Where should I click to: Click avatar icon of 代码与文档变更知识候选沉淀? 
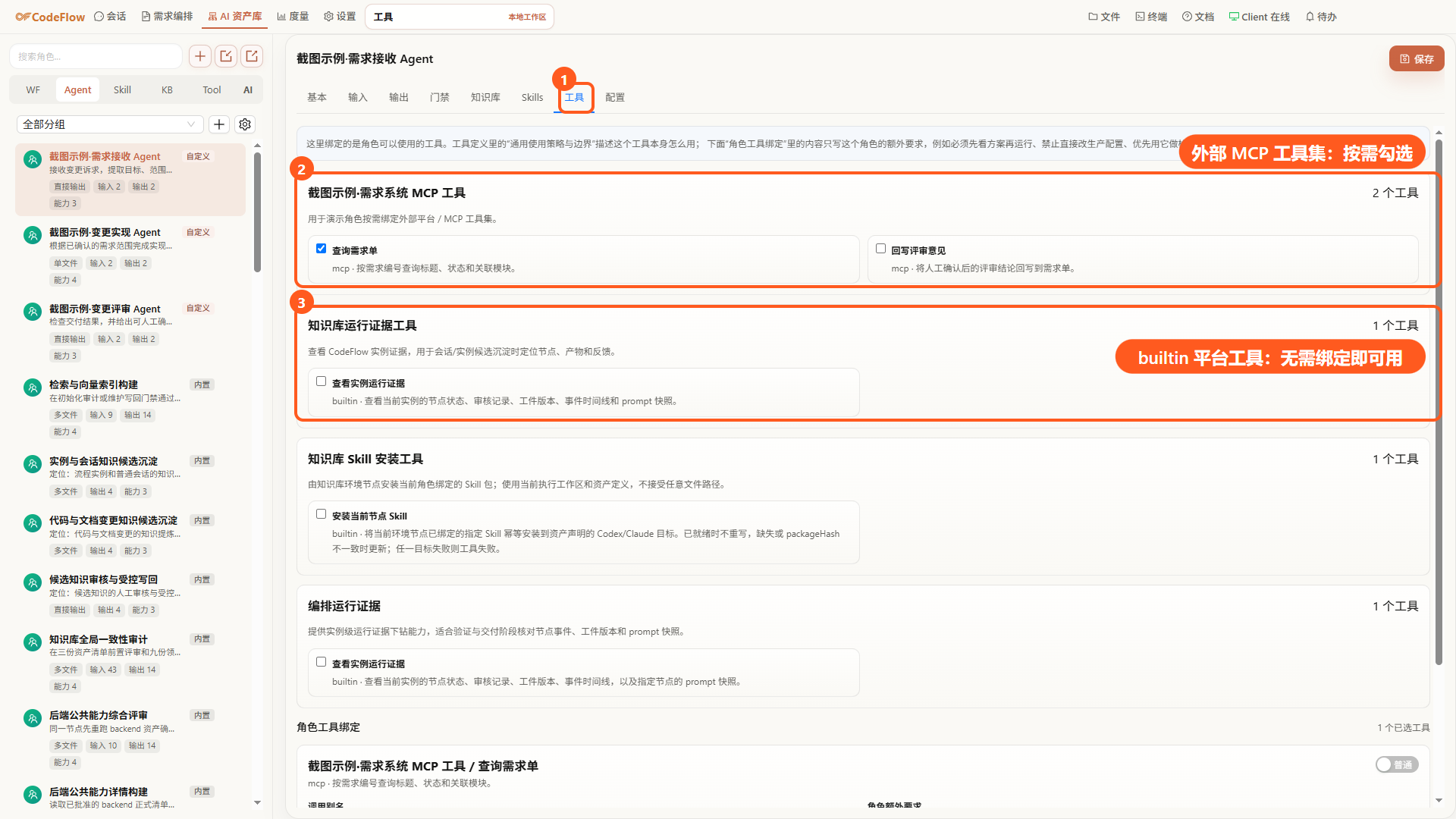pos(33,523)
